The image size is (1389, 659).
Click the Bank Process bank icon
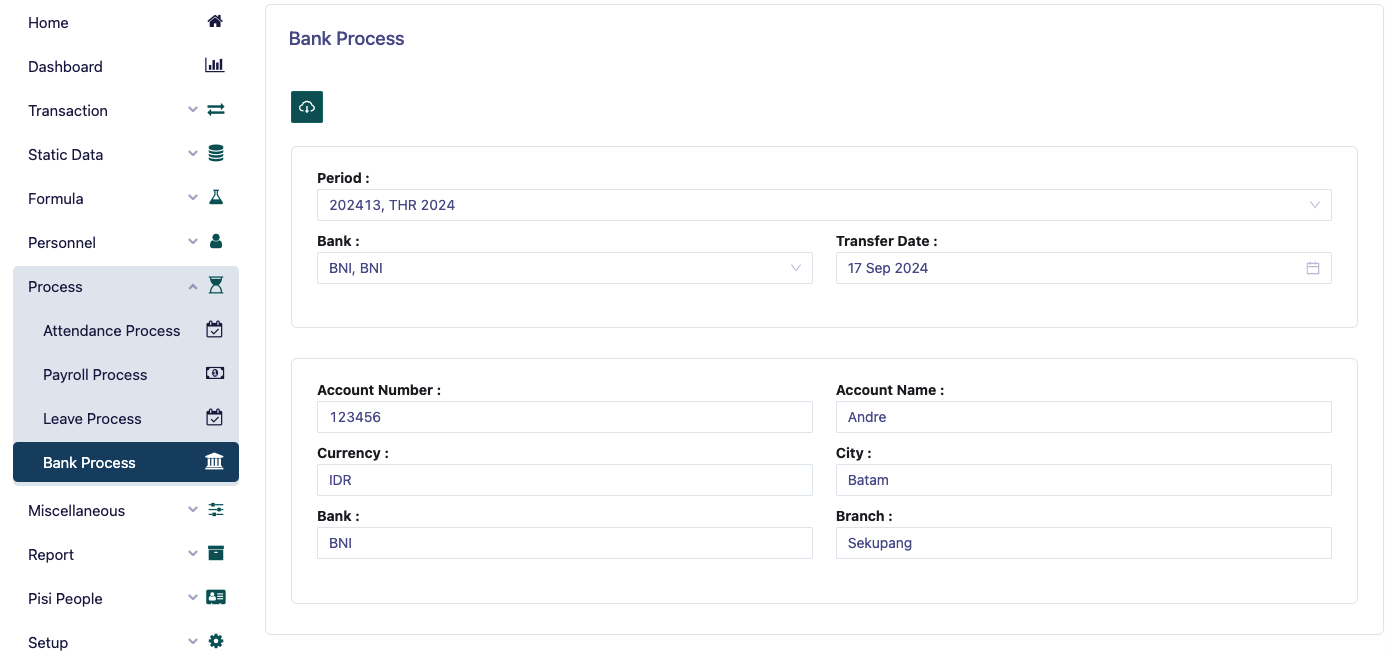click(x=214, y=461)
